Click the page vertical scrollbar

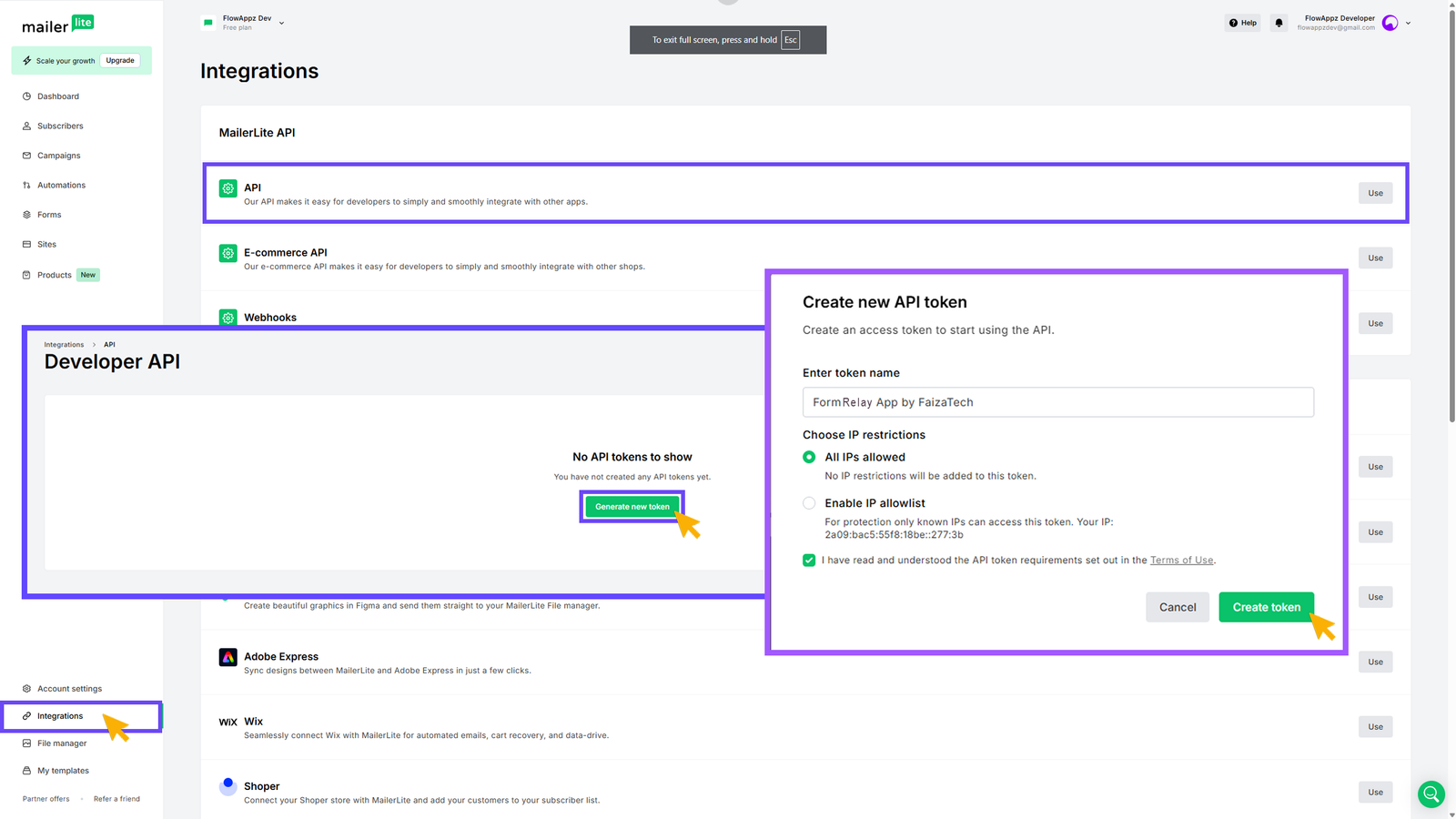[x=1451, y=216]
